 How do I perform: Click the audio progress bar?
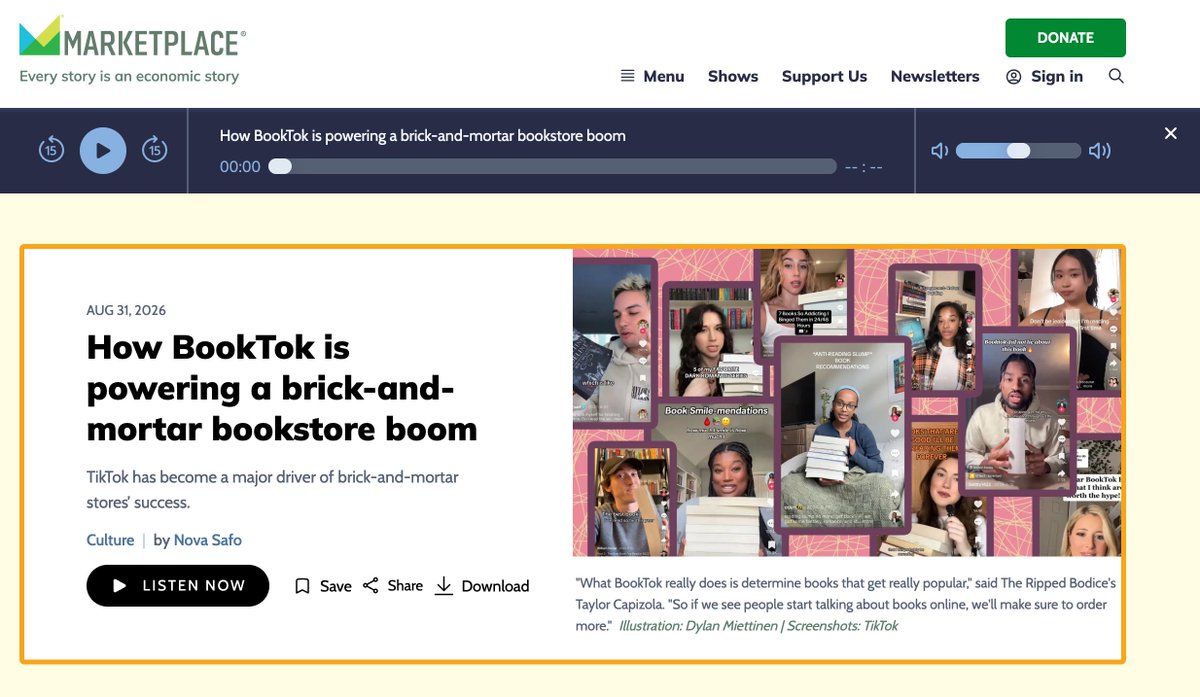pyautogui.click(x=552, y=167)
